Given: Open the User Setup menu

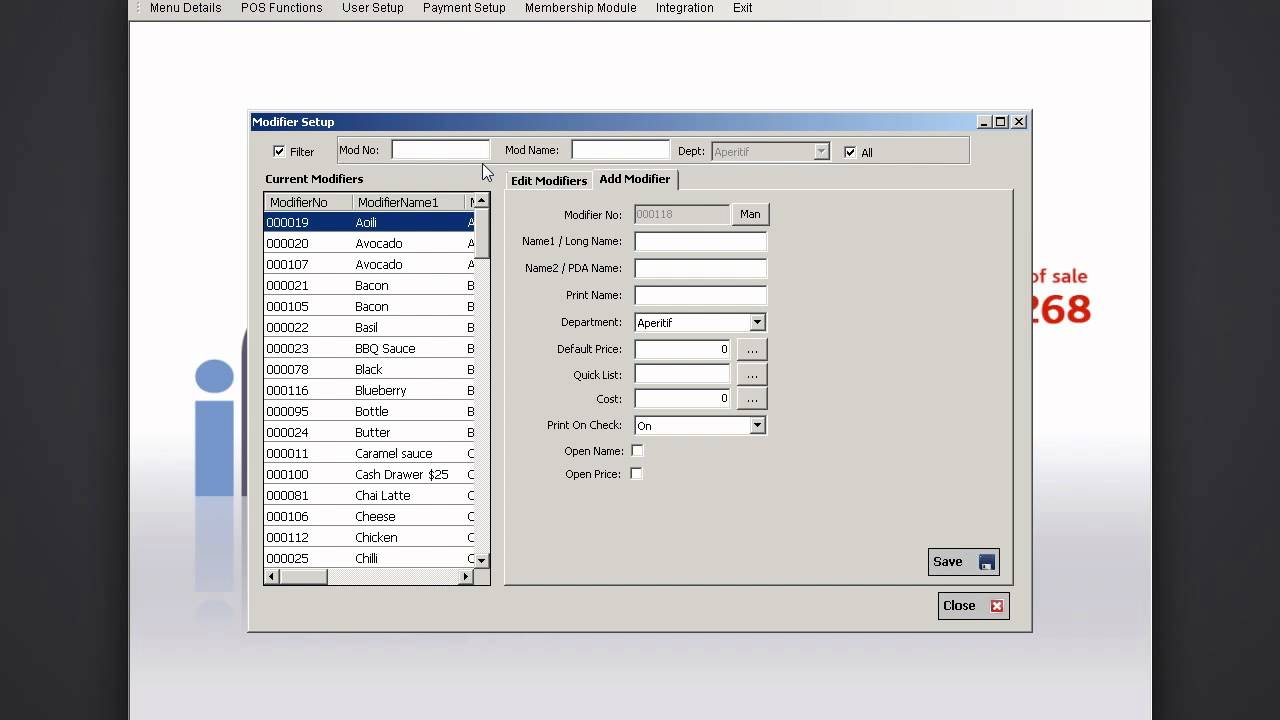Looking at the screenshot, I should pos(373,8).
